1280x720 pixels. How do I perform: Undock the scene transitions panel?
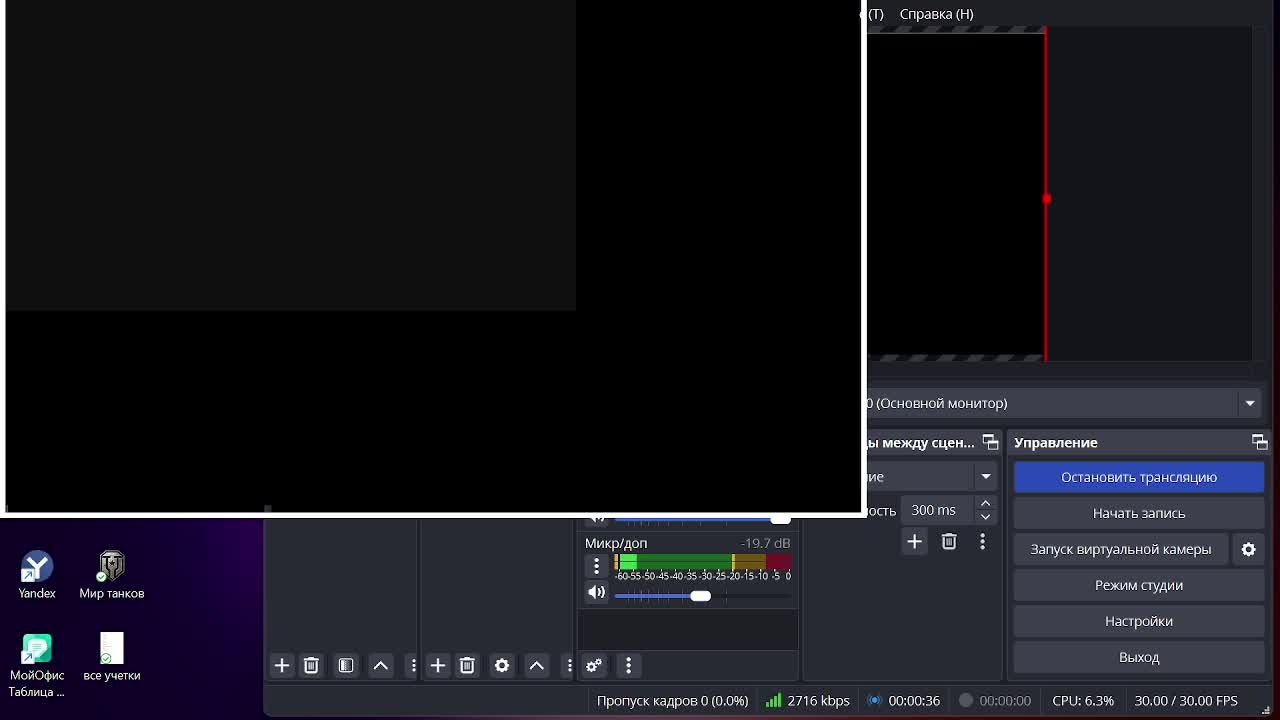[990, 442]
